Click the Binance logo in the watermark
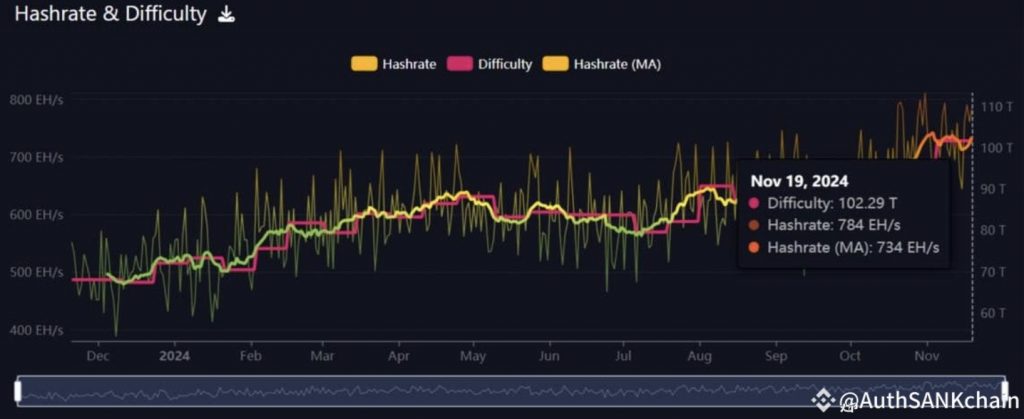1024x419 pixels. (824, 401)
